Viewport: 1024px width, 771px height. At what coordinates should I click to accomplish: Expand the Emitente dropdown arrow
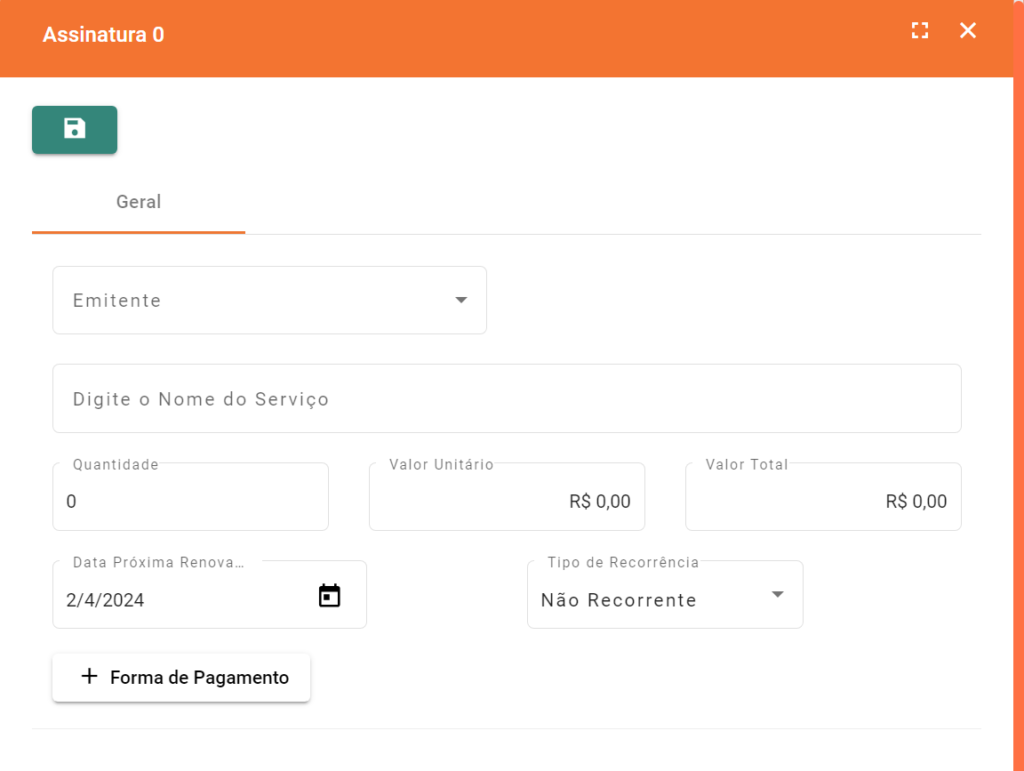tap(461, 300)
